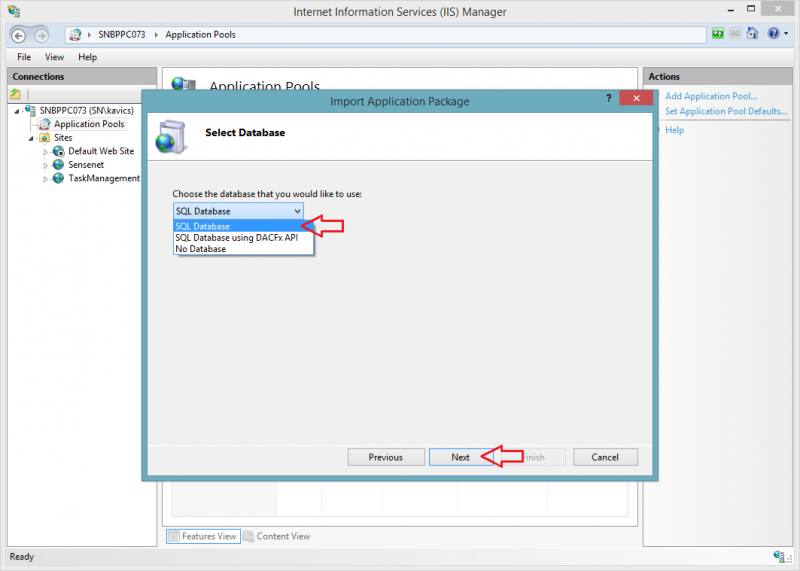Close the Import Application Package dialog
The width and height of the screenshot is (800, 571).
[x=636, y=98]
